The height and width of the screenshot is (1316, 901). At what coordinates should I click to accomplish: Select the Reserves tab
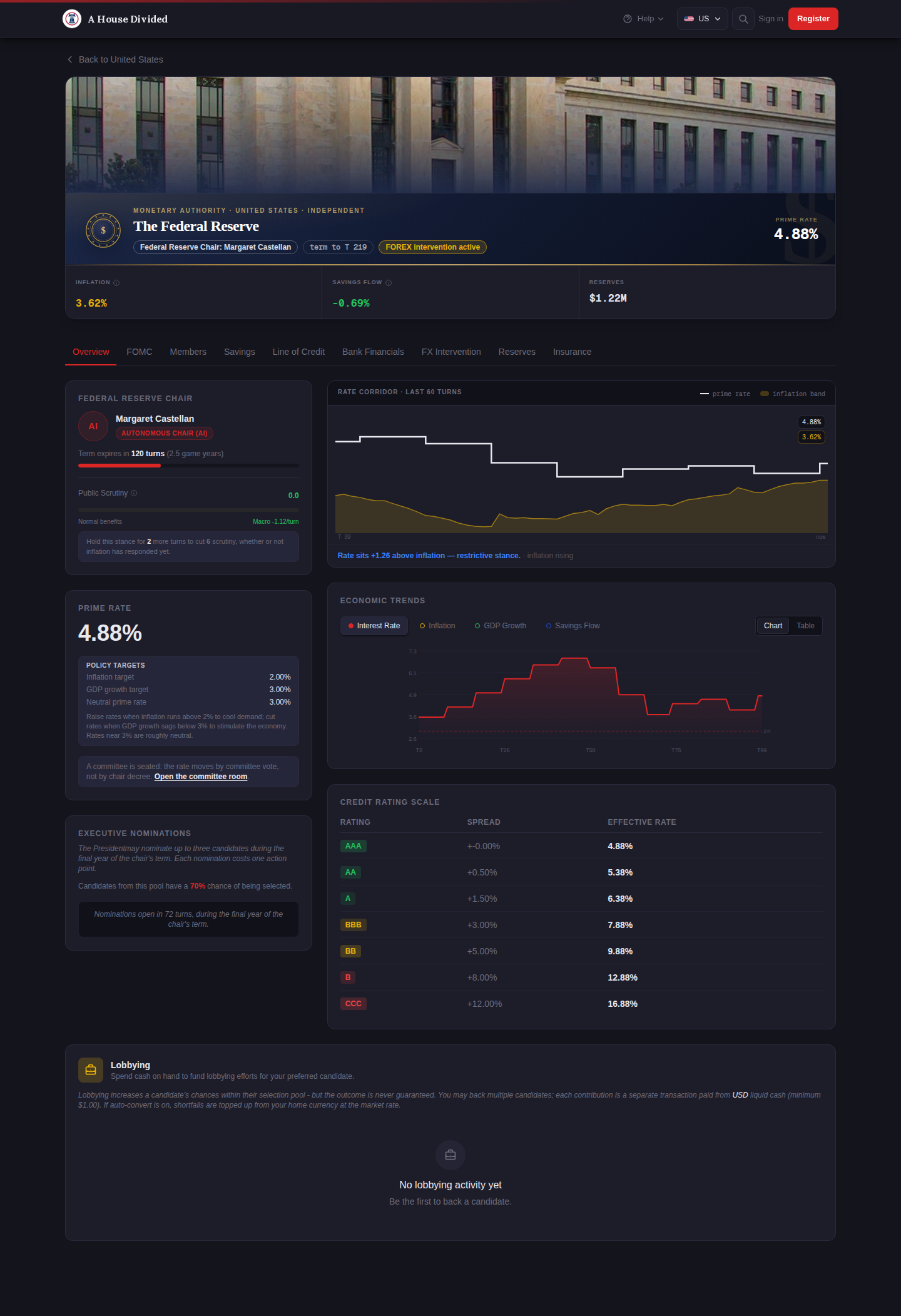click(517, 352)
